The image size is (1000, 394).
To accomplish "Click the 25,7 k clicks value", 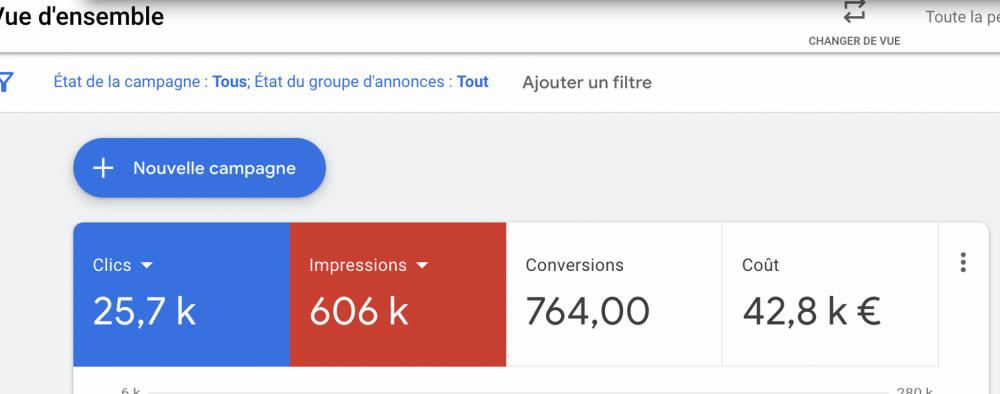I will click(144, 312).
